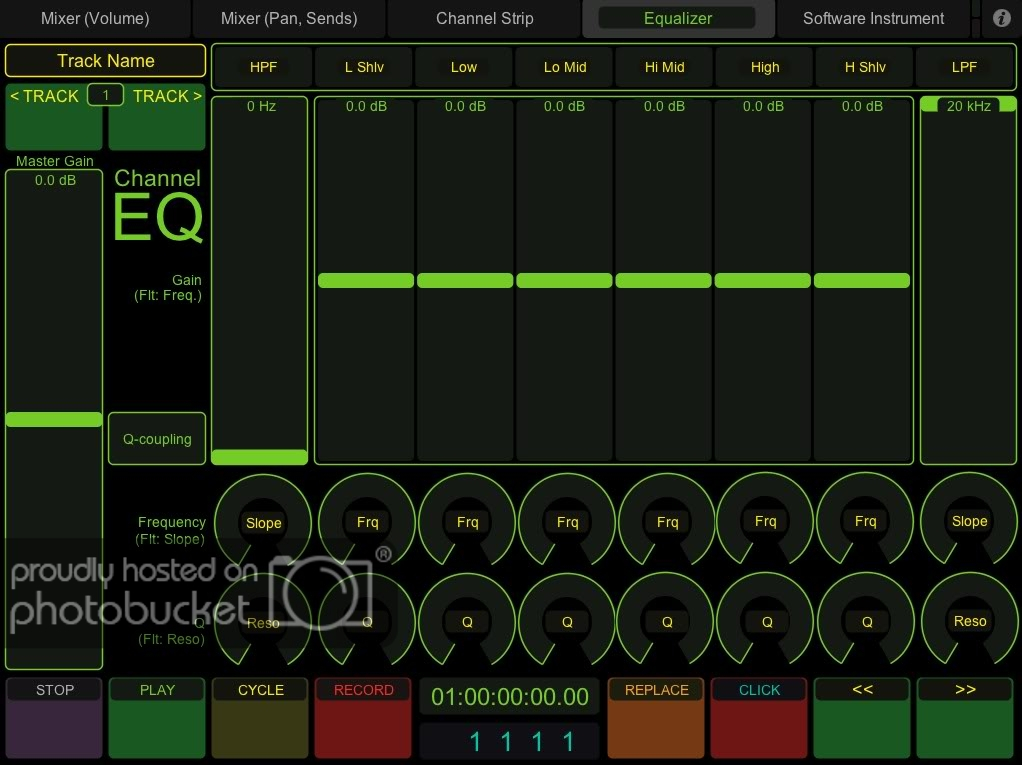The height and width of the screenshot is (765, 1022).
Task: Go to the previous < TRACK button
Action: tap(54, 118)
